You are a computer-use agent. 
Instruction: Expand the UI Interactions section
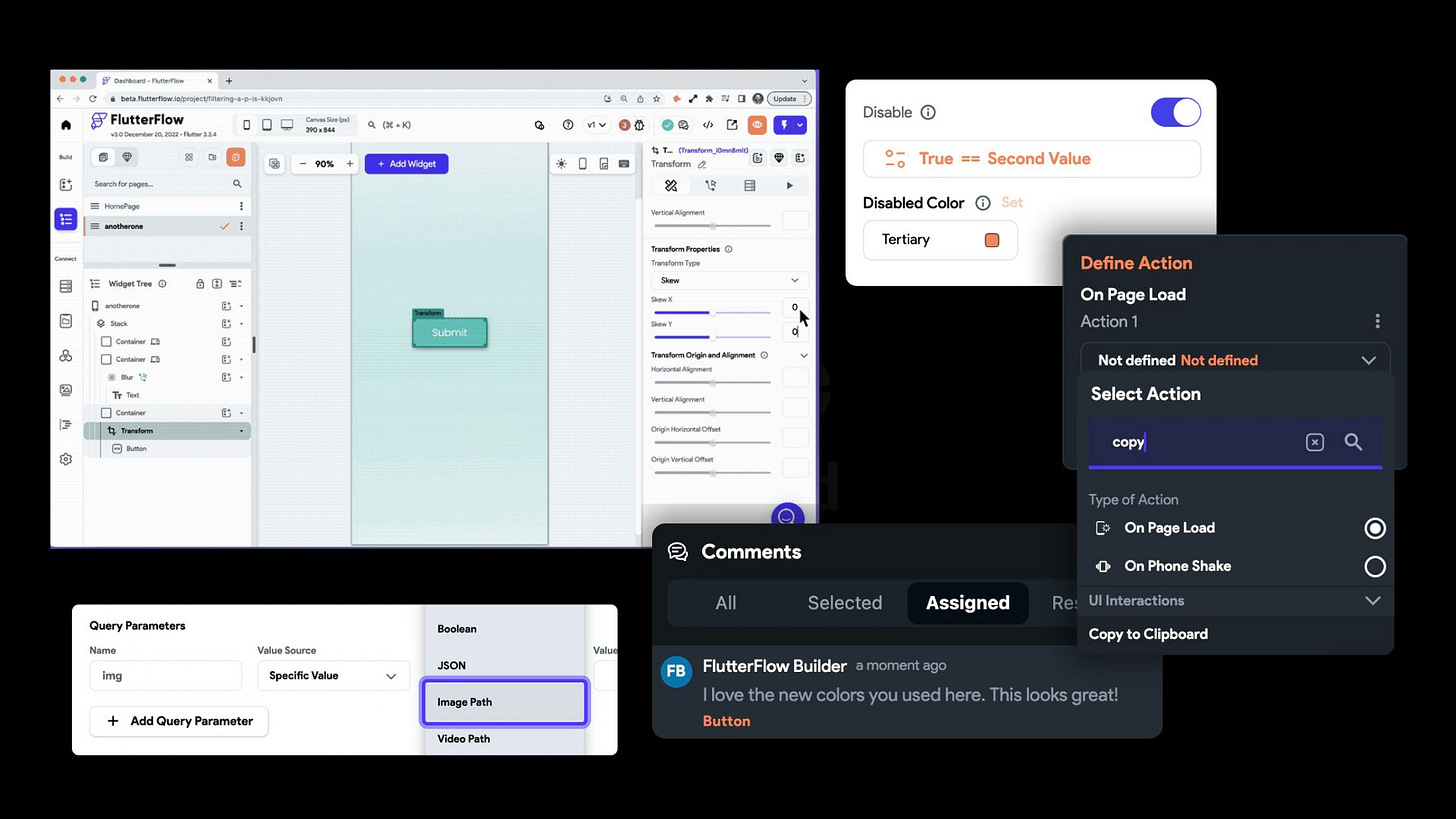(1372, 601)
